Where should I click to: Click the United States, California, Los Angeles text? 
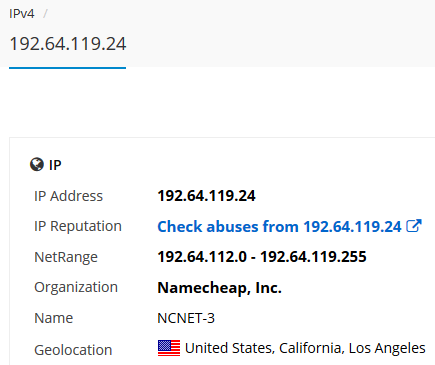click(305, 348)
